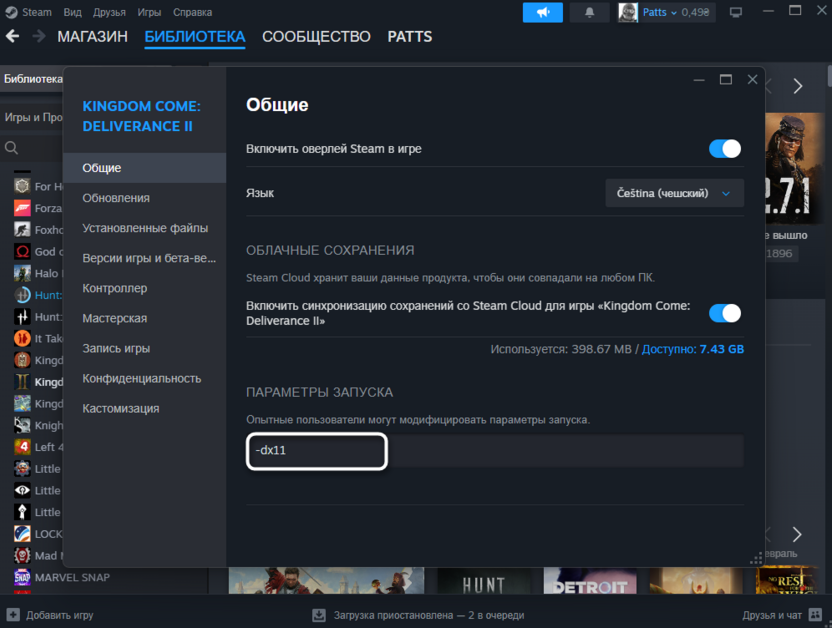Select the Halo game icon in the list
This screenshot has height=628, width=832.
22,273
